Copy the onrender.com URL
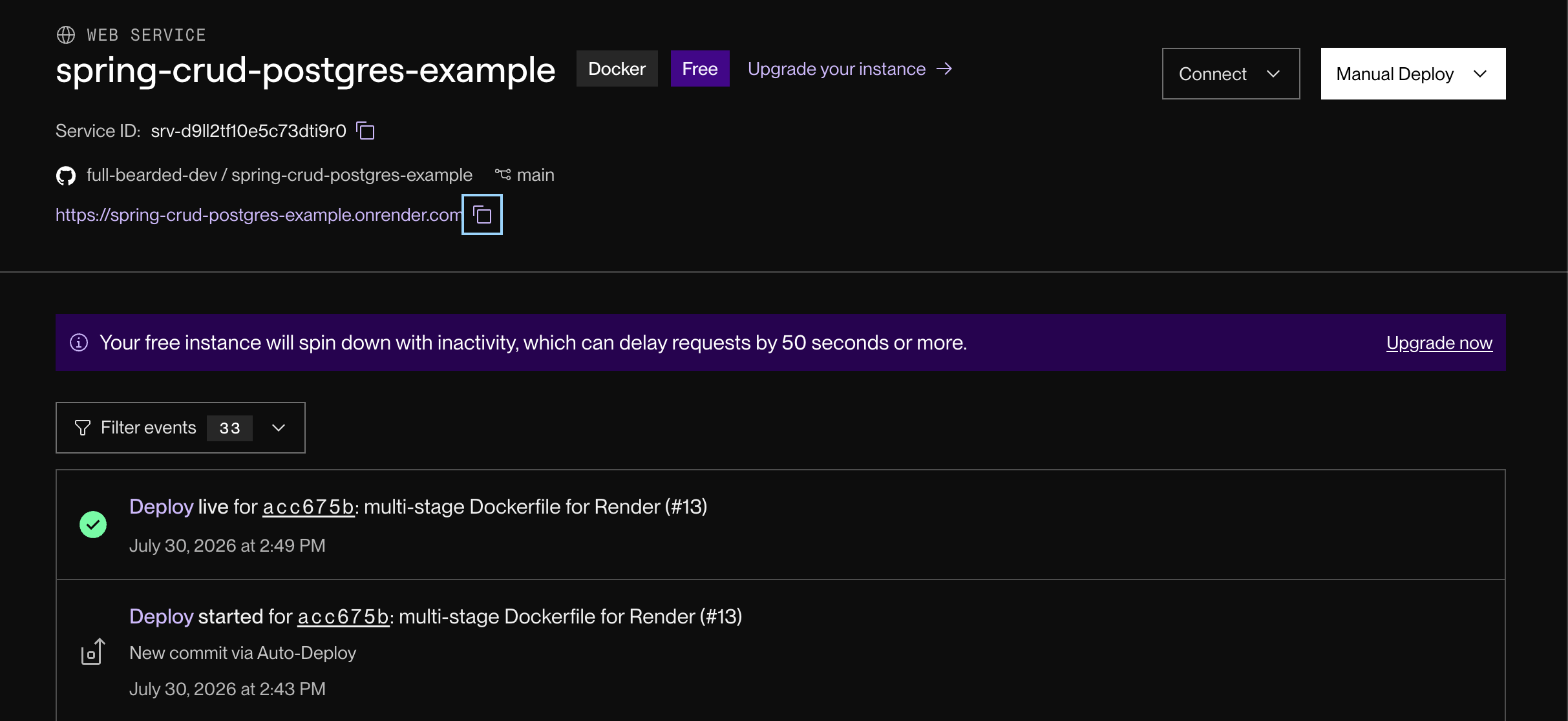Viewport: 1568px width, 721px height. (x=482, y=214)
